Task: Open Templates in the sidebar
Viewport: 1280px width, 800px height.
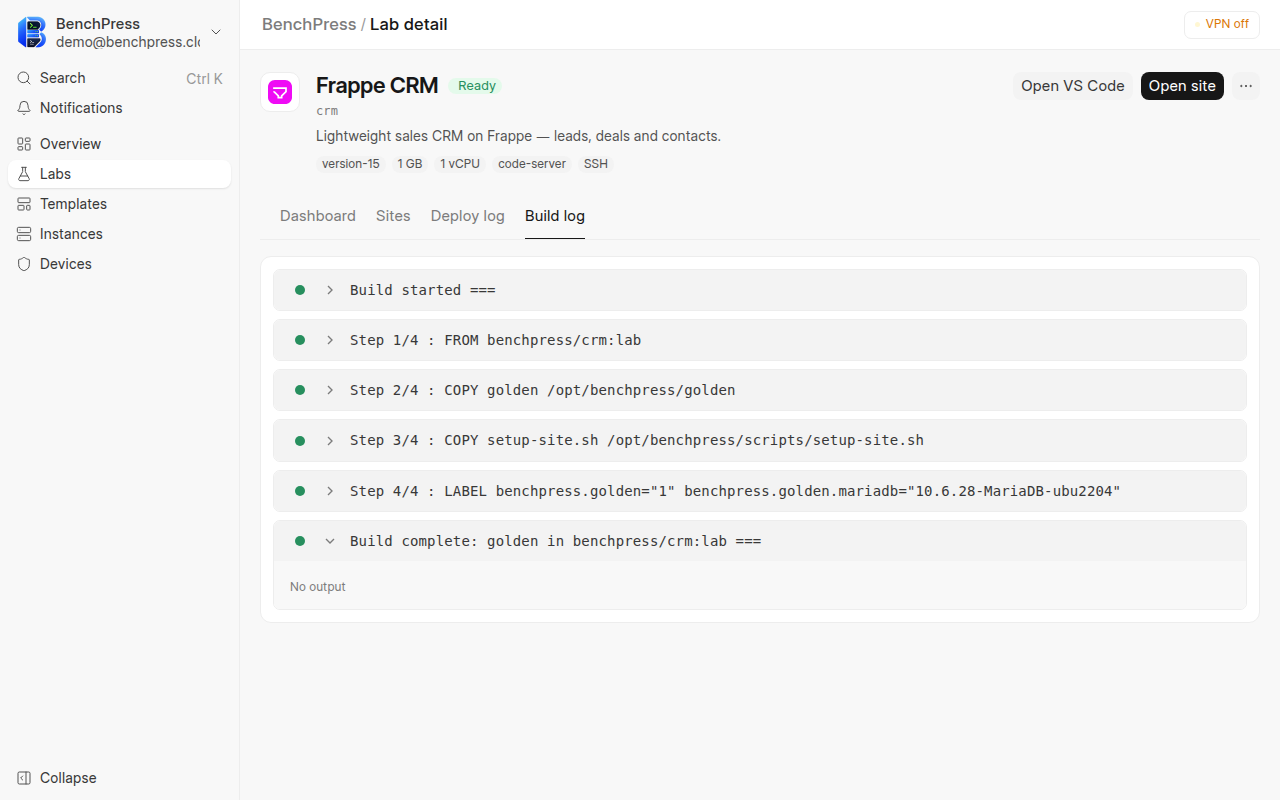Action: click(120, 204)
